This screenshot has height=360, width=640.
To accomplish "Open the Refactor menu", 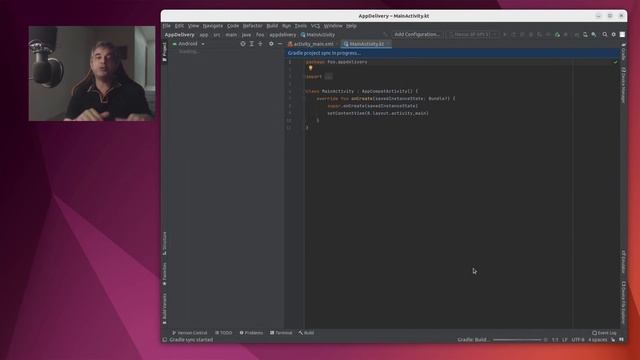I will 253,26.
